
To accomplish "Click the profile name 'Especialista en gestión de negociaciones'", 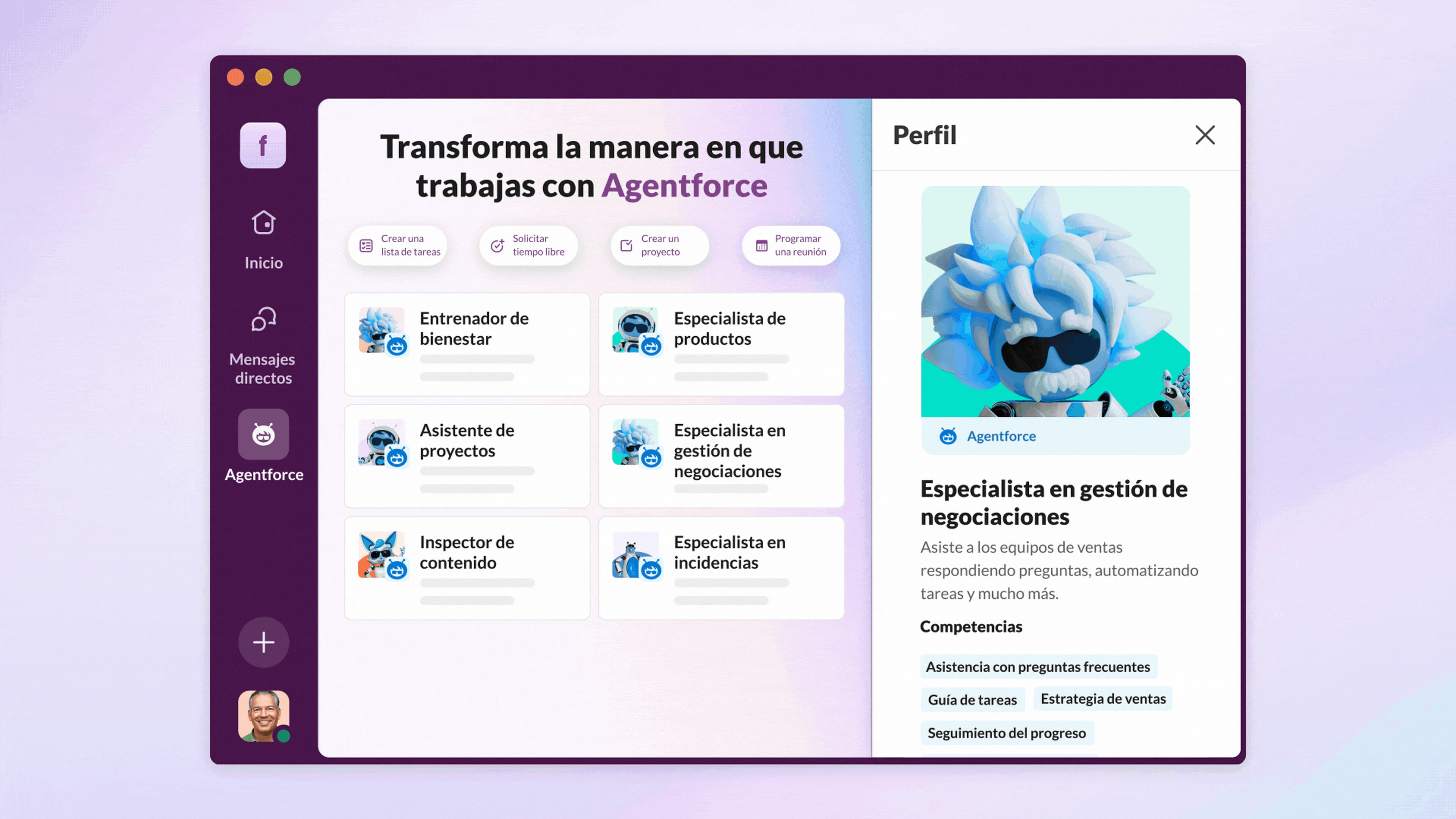I will pyautogui.click(x=1054, y=502).
